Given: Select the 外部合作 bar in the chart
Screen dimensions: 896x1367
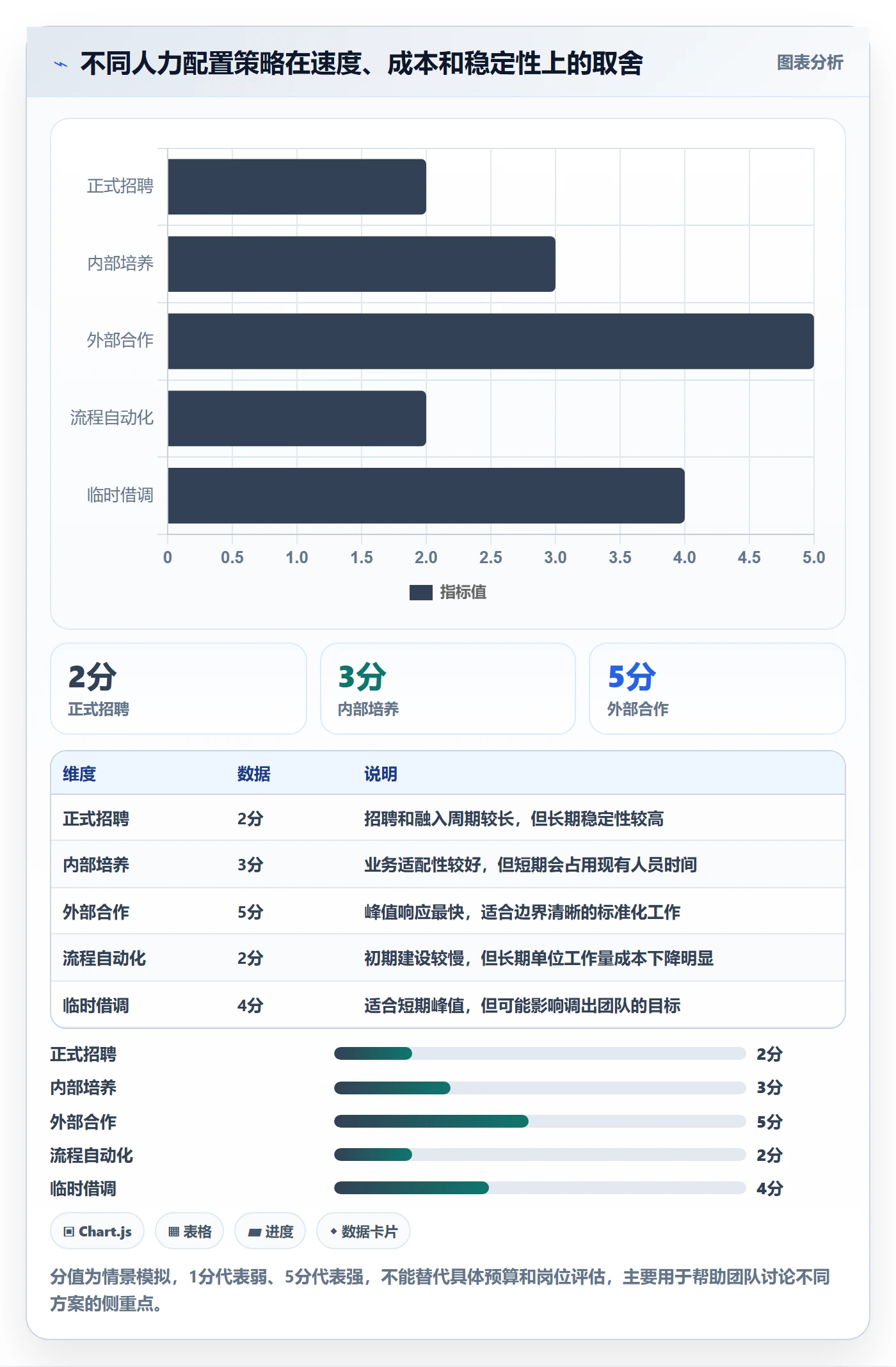Looking at the screenshot, I should 491,341.
